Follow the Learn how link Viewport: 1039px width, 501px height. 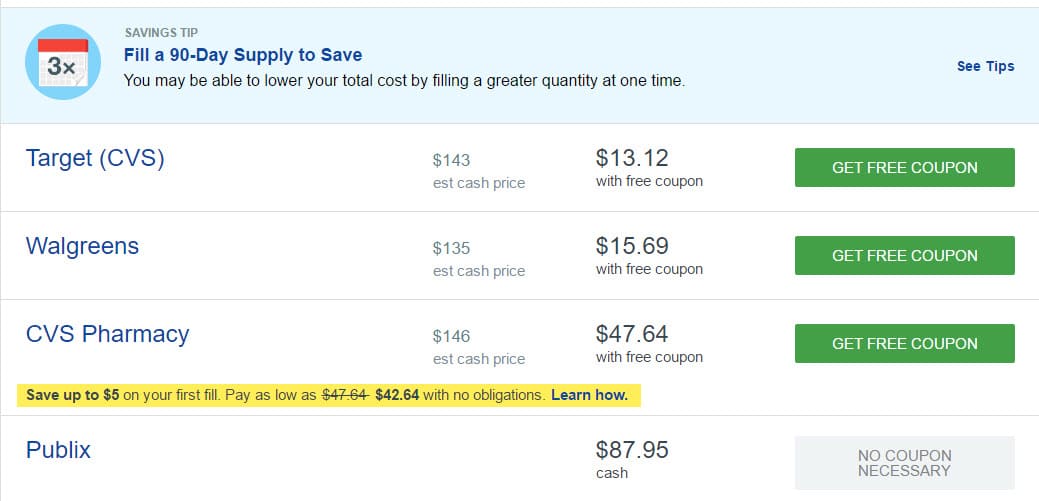[589, 395]
